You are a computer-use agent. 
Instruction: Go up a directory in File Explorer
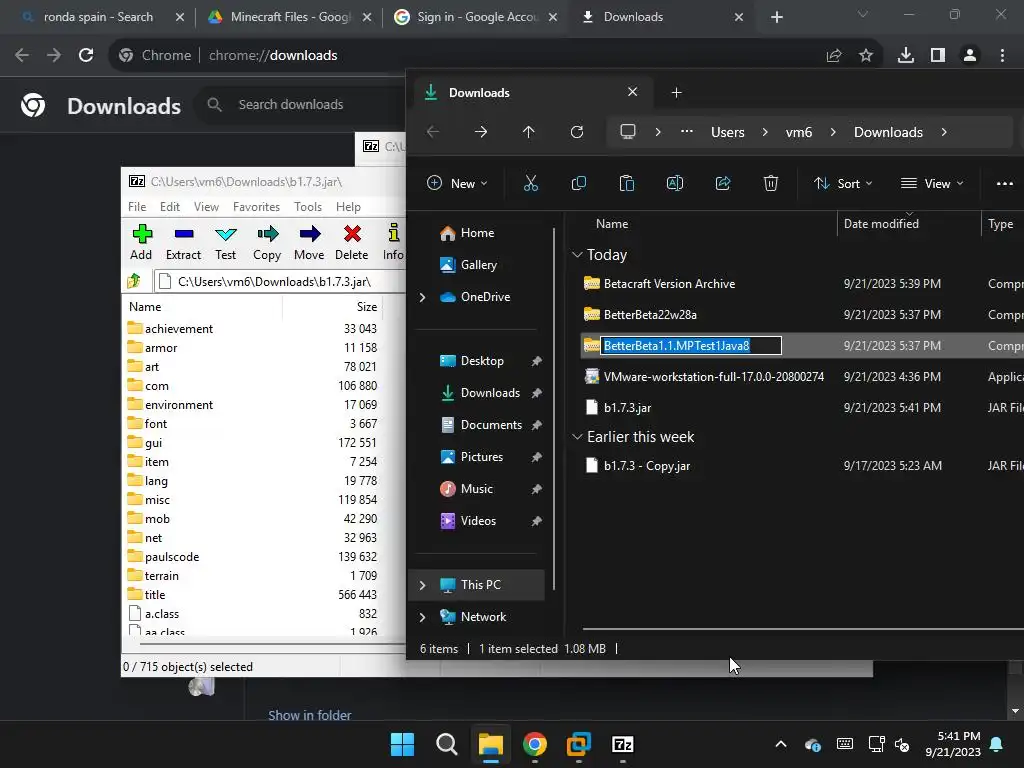click(x=528, y=132)
